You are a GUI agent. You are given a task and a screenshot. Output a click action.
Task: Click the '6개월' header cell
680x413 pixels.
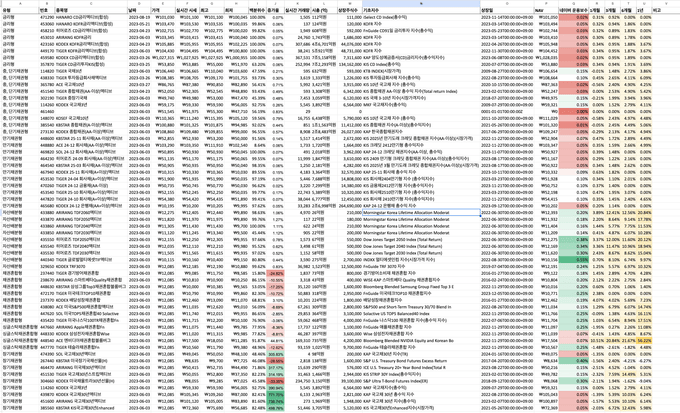pyautogui.click(x=628, y=10)
